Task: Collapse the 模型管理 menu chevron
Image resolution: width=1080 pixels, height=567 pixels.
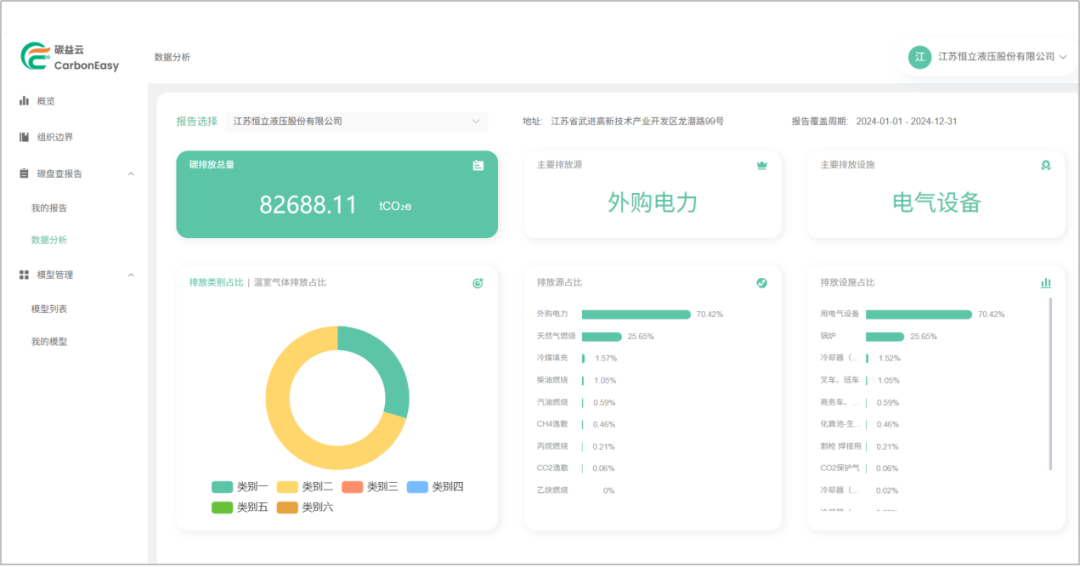Action: click(x=131, y=275)
